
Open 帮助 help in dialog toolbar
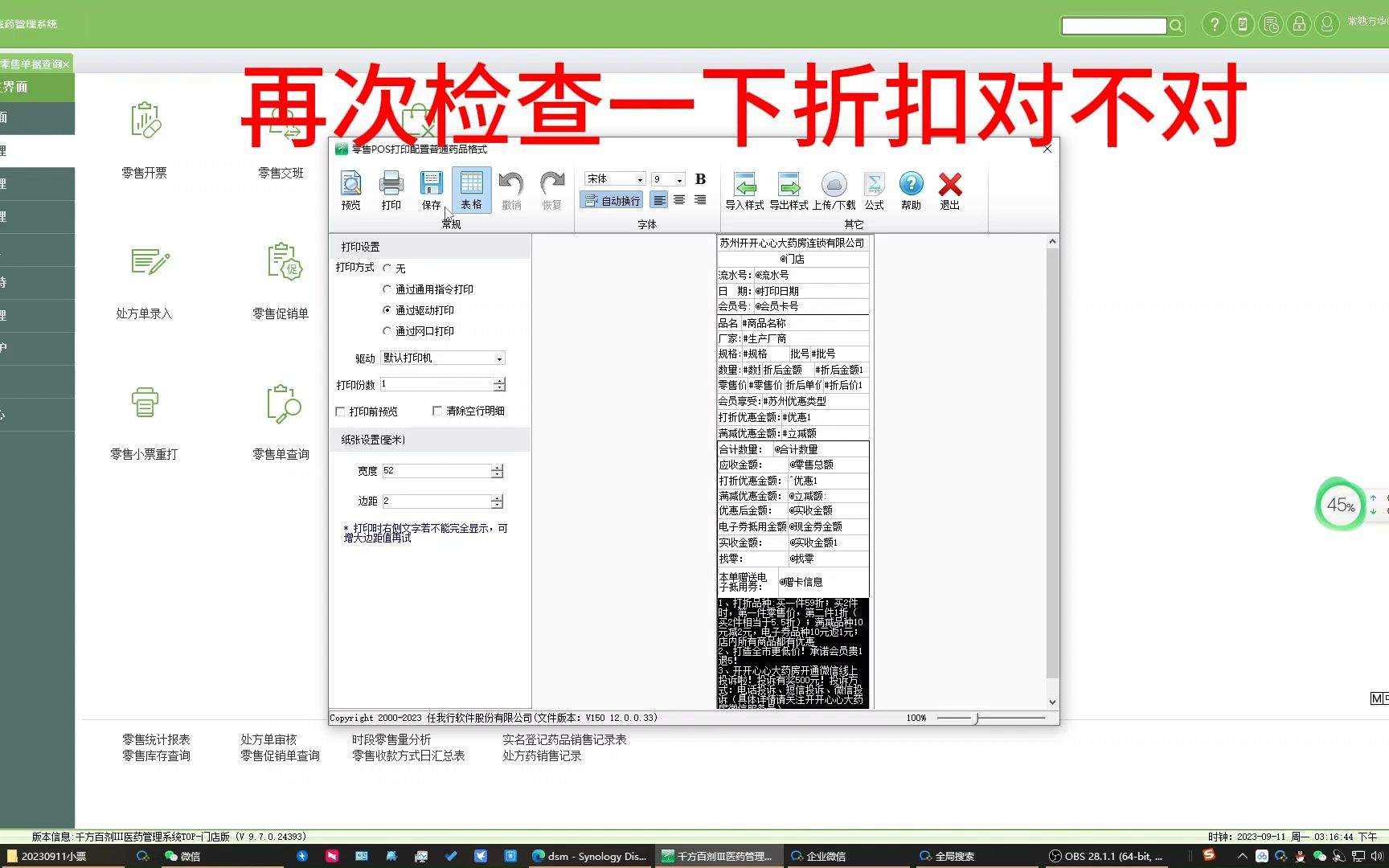click(x=911, y=190)
